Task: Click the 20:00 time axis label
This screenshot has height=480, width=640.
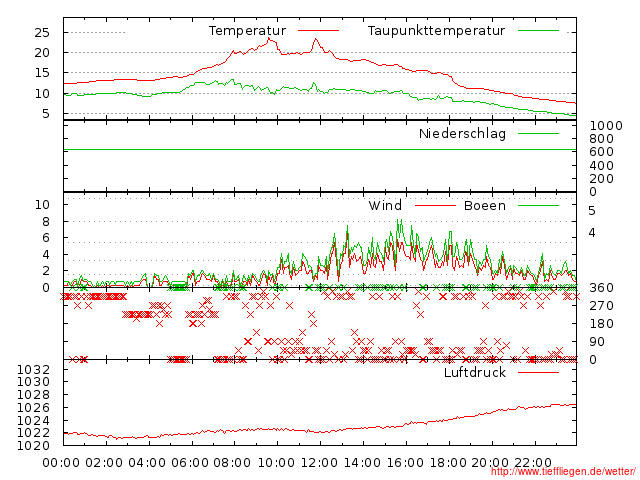Action: 490,463
